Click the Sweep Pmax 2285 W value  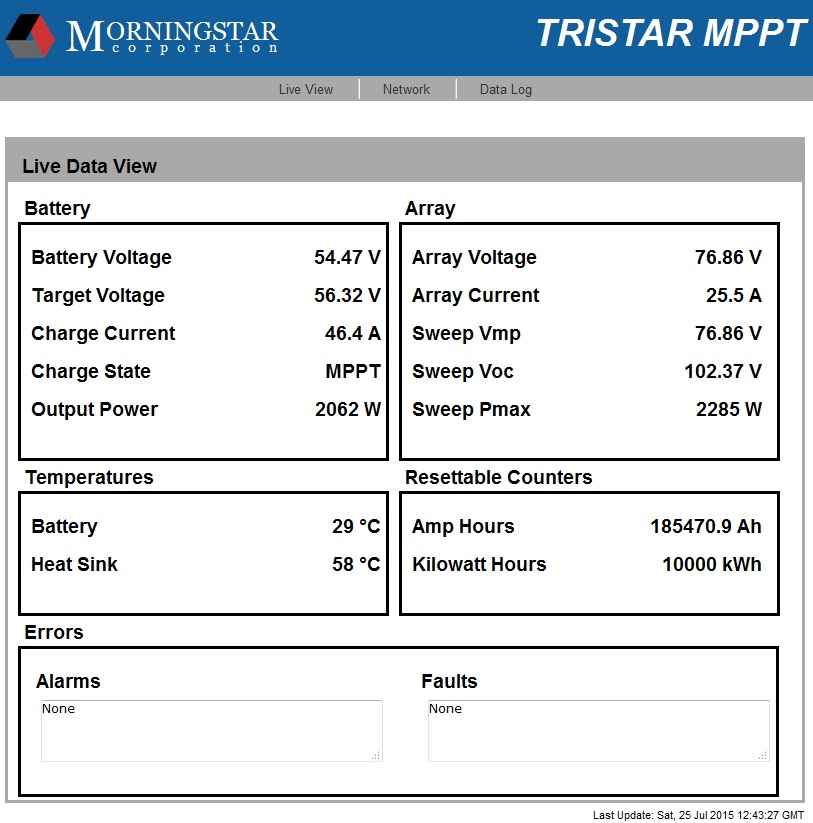[x=729, y=409]
